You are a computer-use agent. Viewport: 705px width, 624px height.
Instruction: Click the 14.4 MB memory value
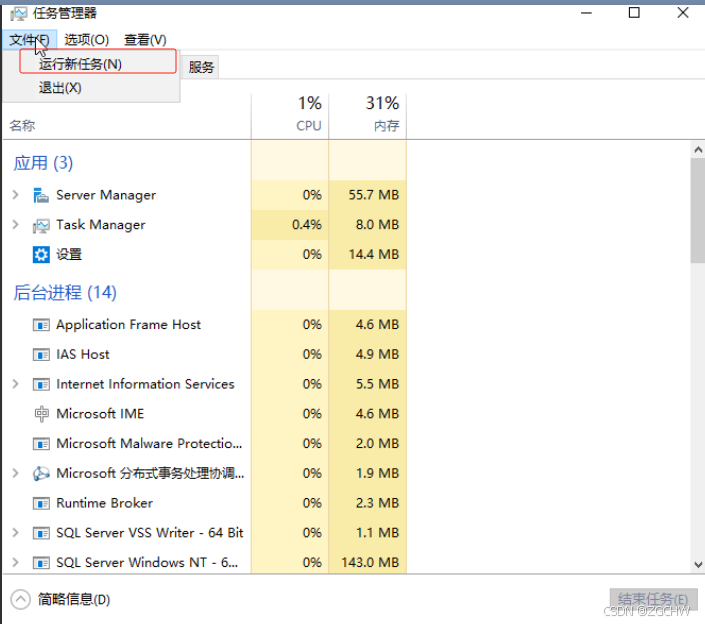[373, 254]
